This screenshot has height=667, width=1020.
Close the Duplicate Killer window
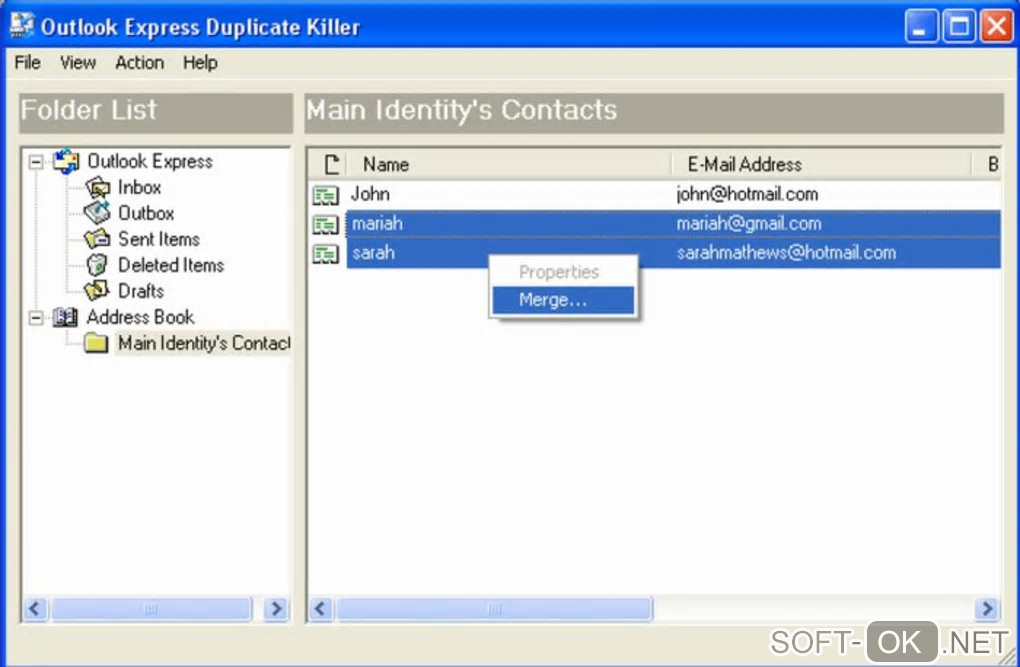(x=997, y=26)
